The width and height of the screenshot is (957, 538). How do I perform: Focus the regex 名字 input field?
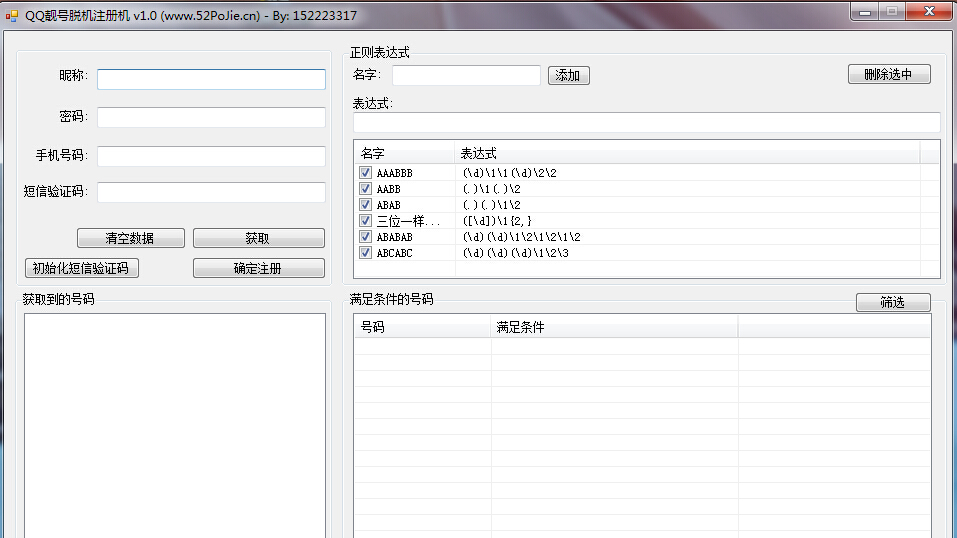(x=466, y=75)
